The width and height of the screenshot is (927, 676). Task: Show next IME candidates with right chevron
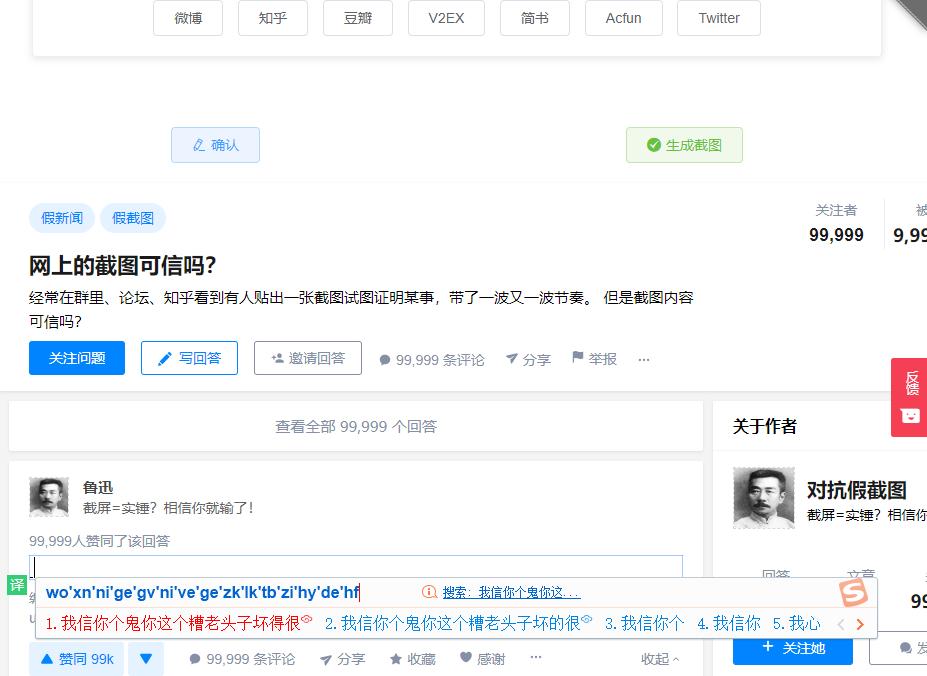(x=861, y=622)
